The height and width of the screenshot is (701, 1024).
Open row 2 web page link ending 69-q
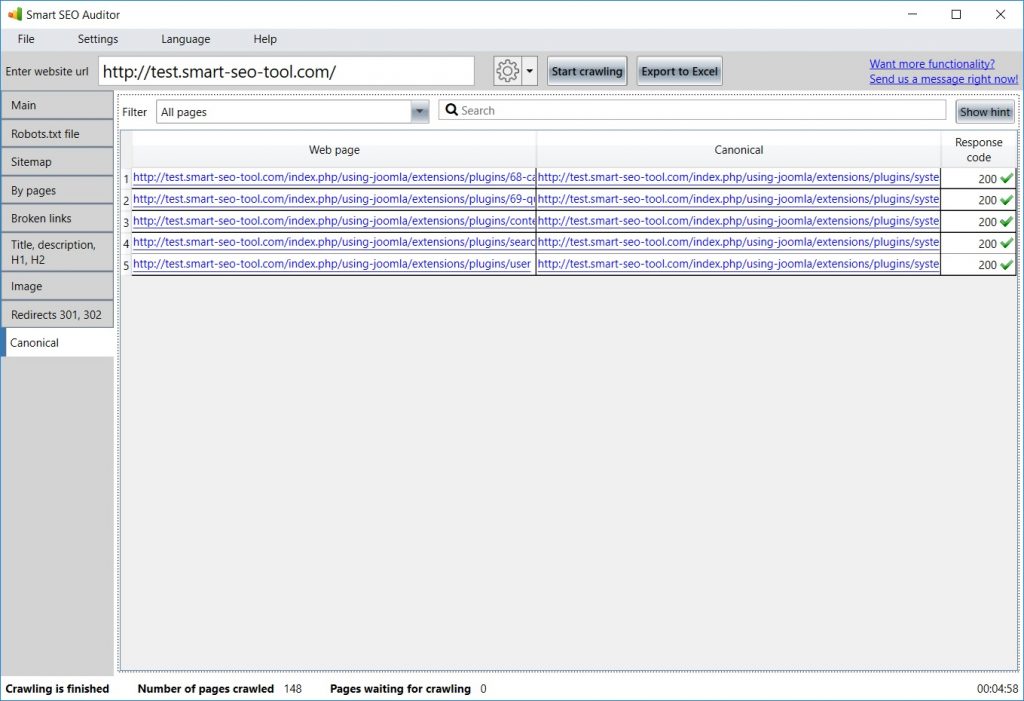[x=334, y=199]
